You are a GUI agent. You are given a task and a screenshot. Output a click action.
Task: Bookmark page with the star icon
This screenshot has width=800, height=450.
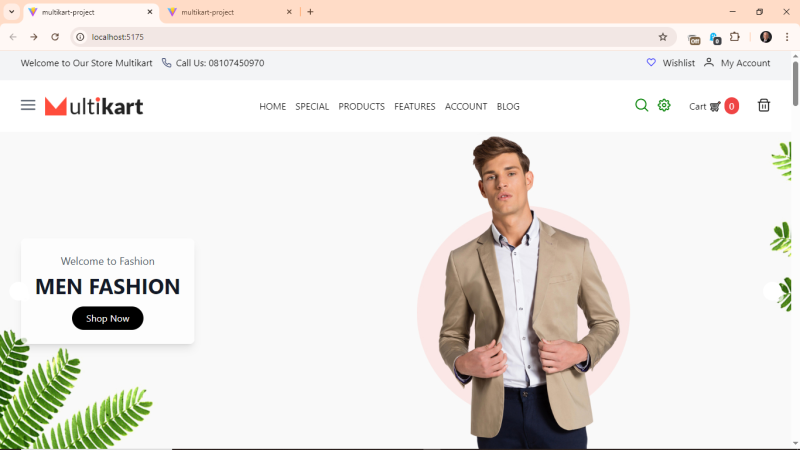tap(662, 37)
